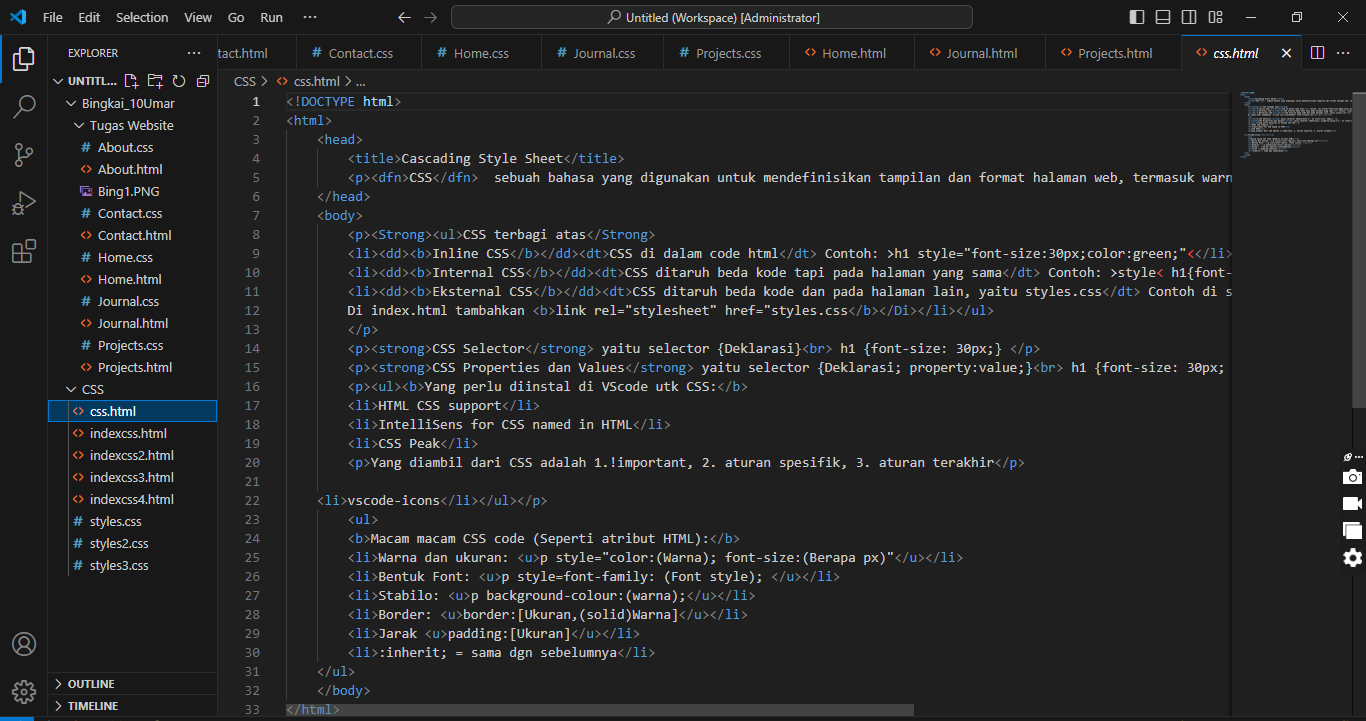Open the Manage gear in activity bar
The width and height of the screenshot is (1366, 721).
(24, 691)
